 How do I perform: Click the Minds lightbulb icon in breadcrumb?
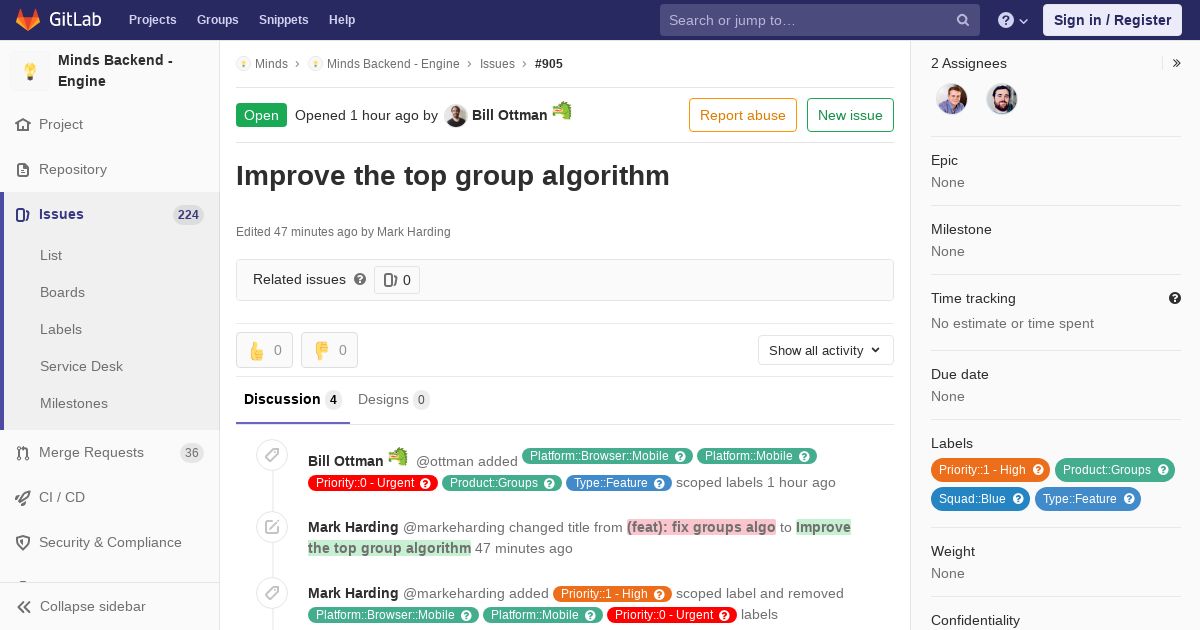point(243,64)
